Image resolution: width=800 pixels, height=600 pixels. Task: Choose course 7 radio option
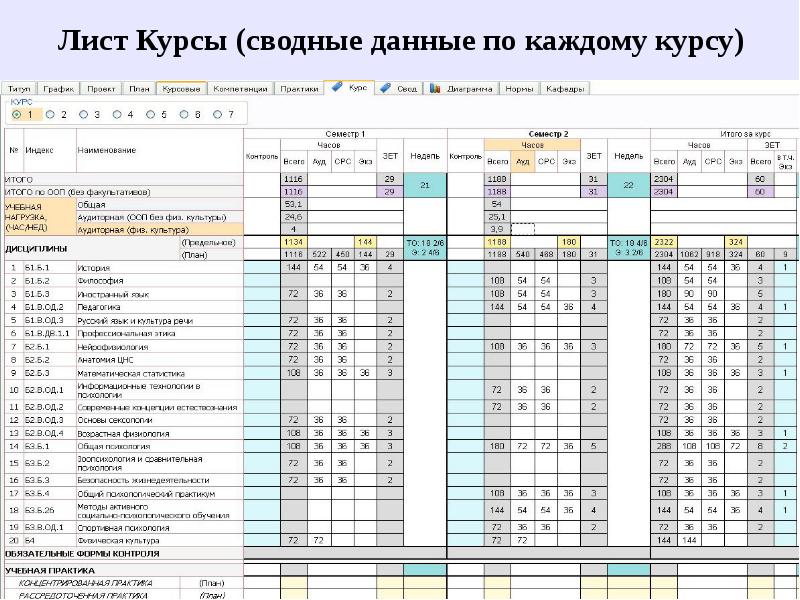tap(217, 115)
